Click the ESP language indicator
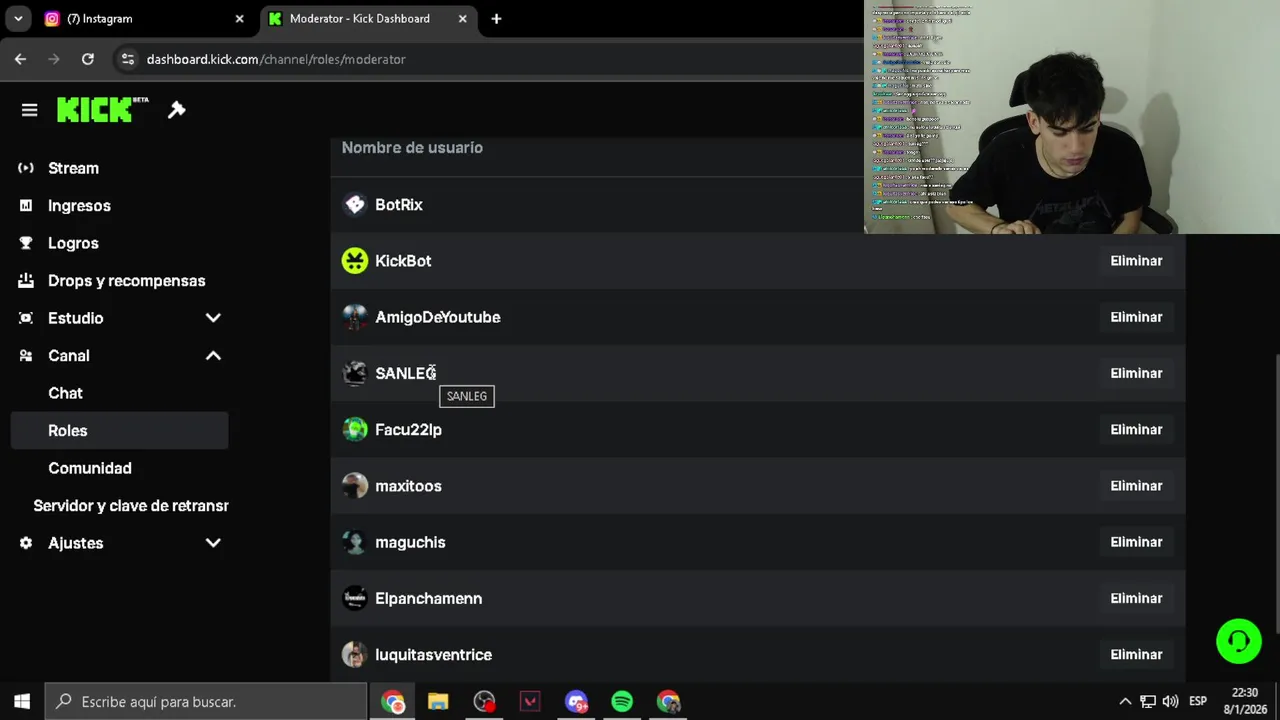The height and width of the screenshot is (720, 1280). (x=1198, y=702)
